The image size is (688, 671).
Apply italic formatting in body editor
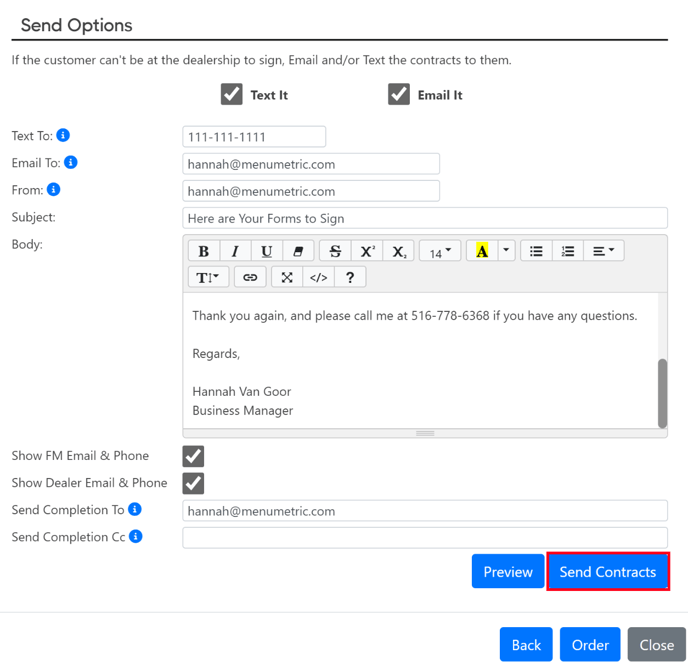point(236,251)
